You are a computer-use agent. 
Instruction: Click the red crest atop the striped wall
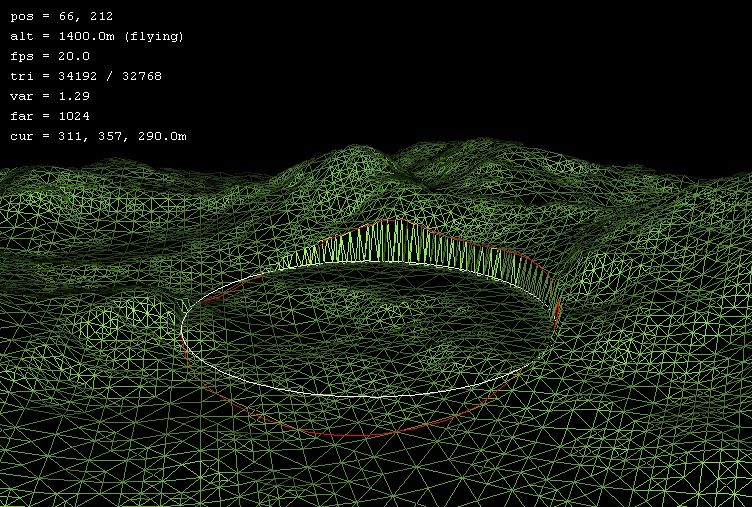(x=400, y=221)
